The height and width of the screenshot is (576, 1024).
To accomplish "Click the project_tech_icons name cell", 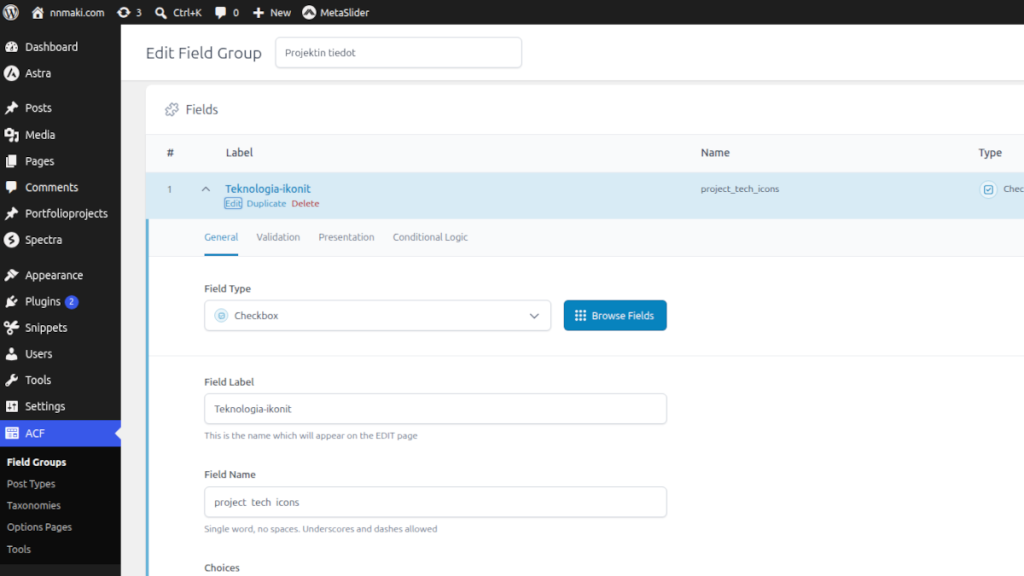I will pyautogui.click(x=740, y=189).
